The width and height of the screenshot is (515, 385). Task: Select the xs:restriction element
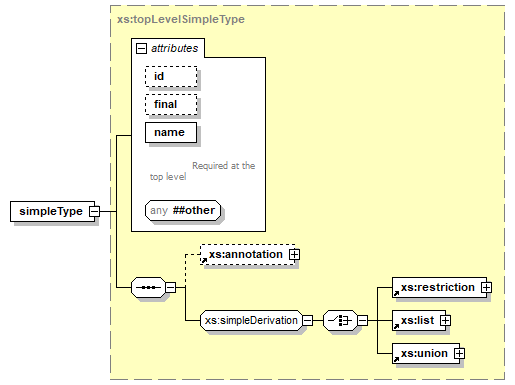[x=439, y=287]
